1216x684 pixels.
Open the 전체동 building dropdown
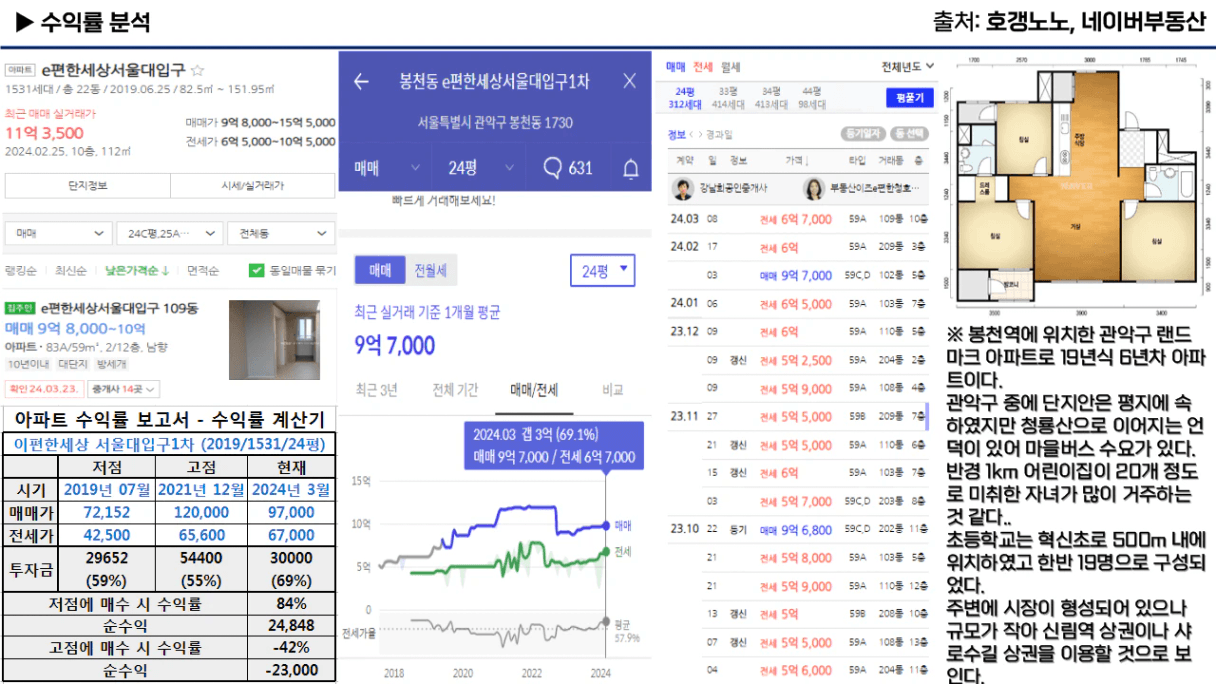tap(279, 232)
